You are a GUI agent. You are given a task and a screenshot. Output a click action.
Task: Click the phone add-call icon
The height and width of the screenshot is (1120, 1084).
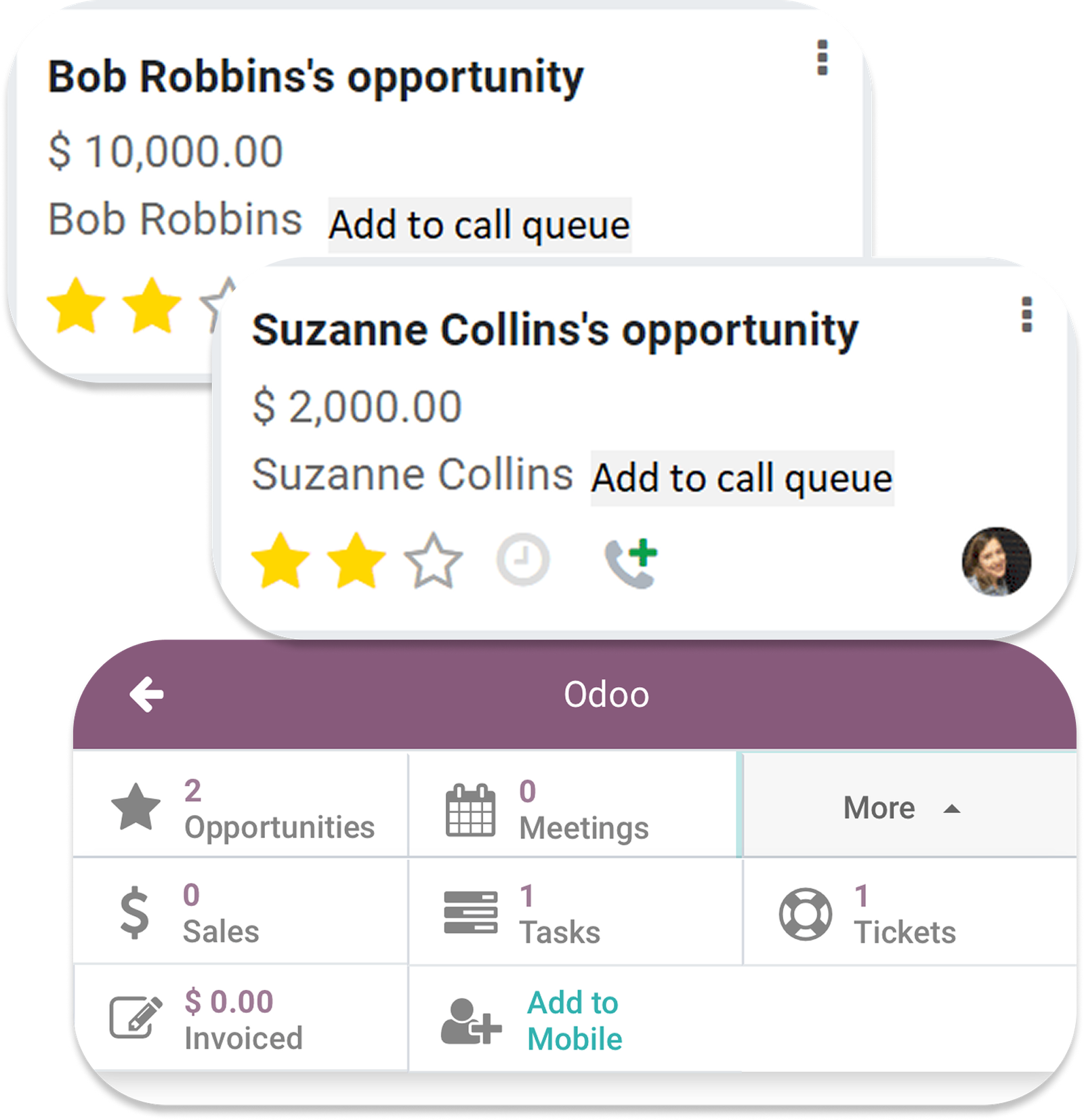pos(631,563)
